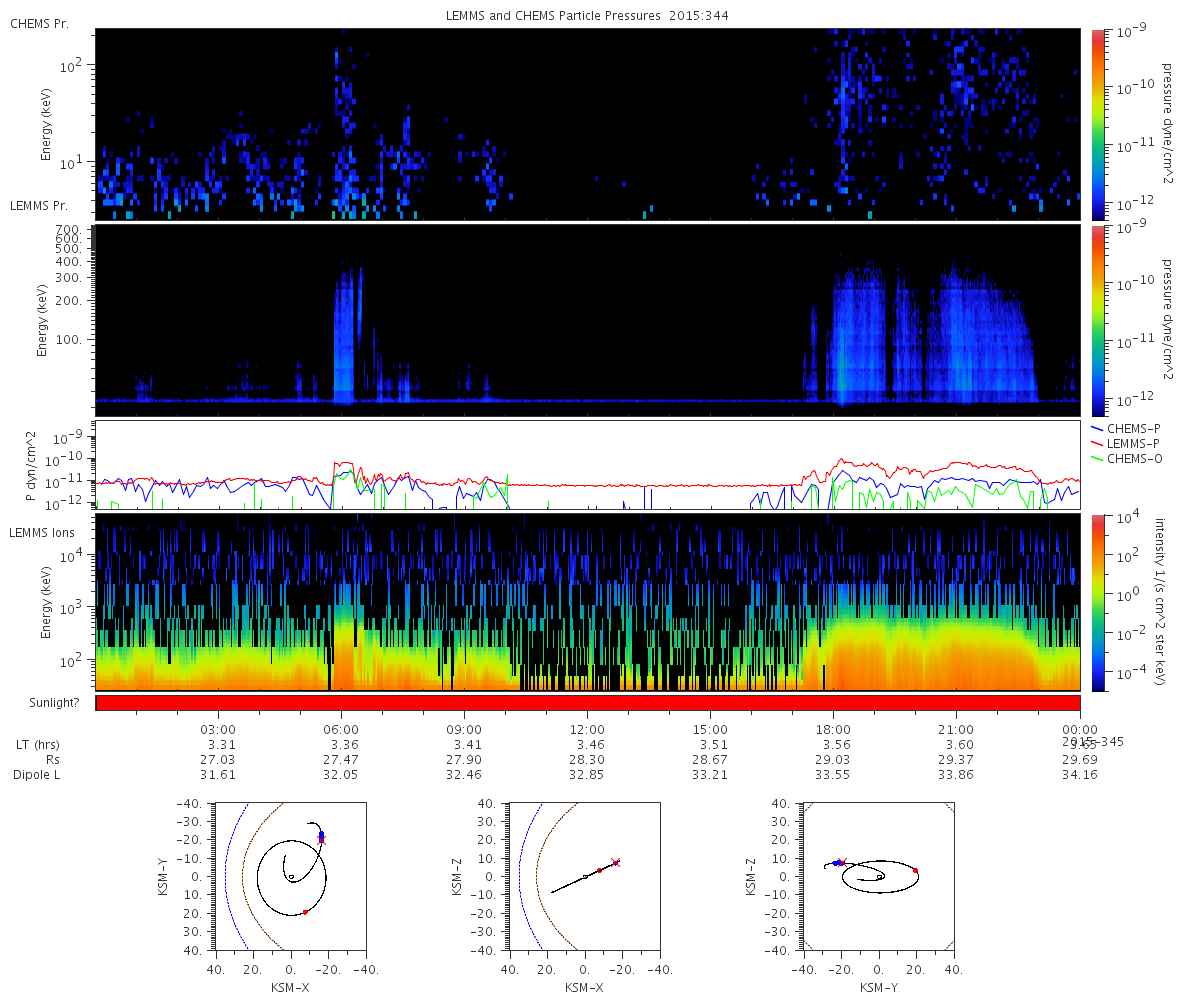This screenshot has width=1200, height=1000.
Task: Click the Dipole L value 32.46
Action: 464,775
